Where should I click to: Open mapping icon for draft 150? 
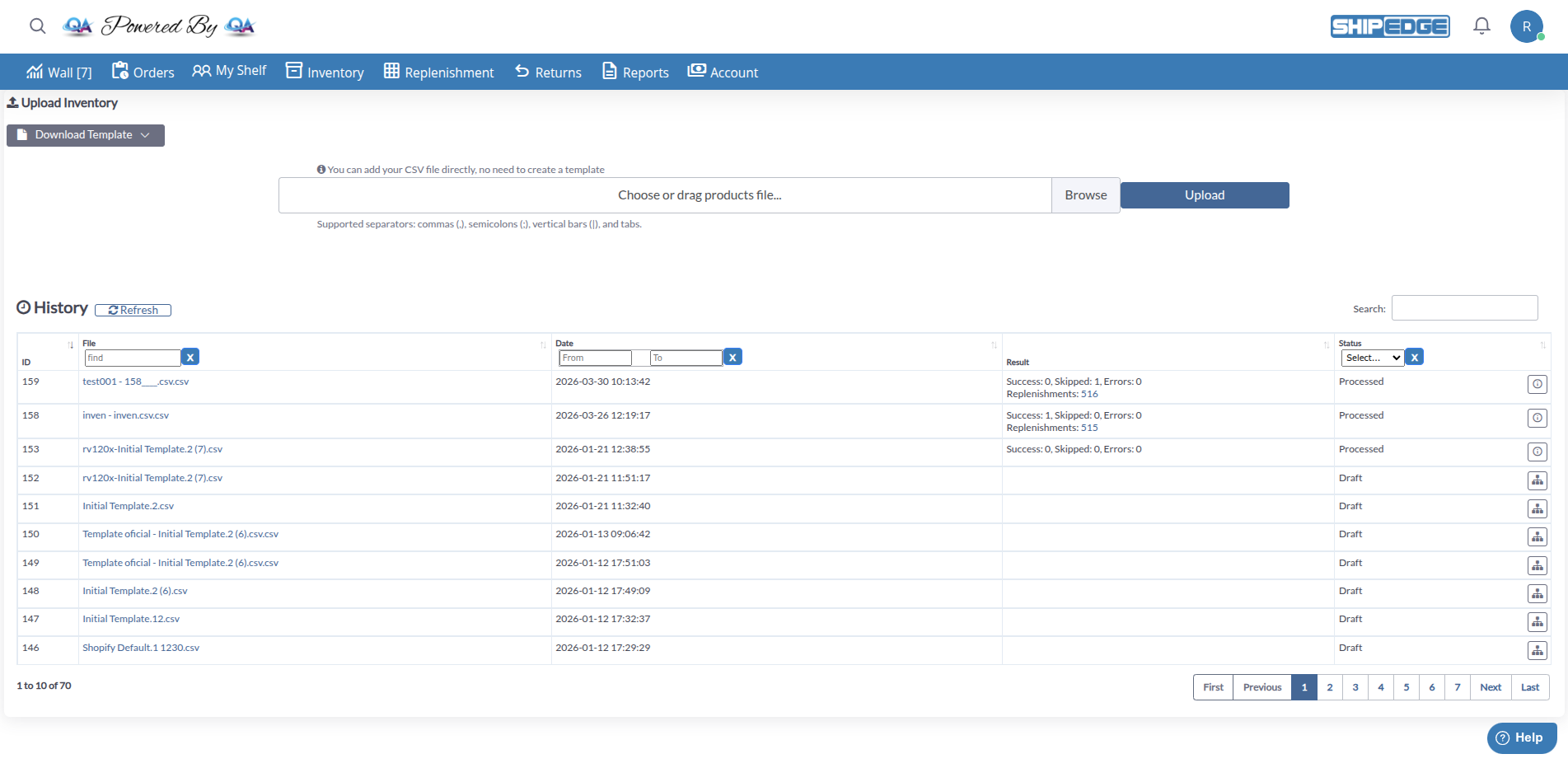(1537, 536)
